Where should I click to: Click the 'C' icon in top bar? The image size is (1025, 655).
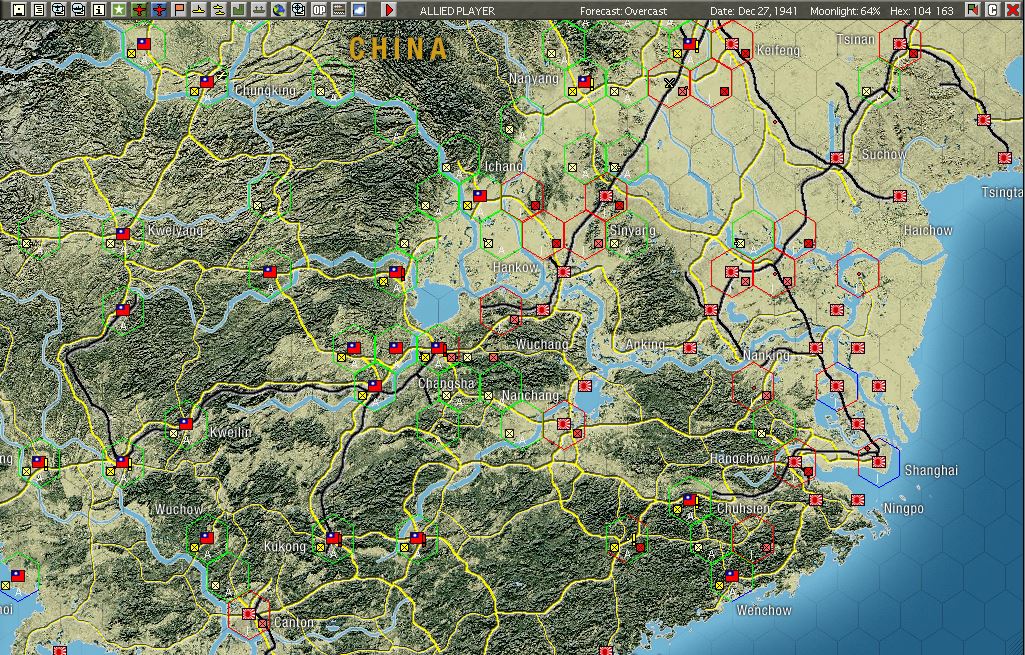click(x=992, y=10)
